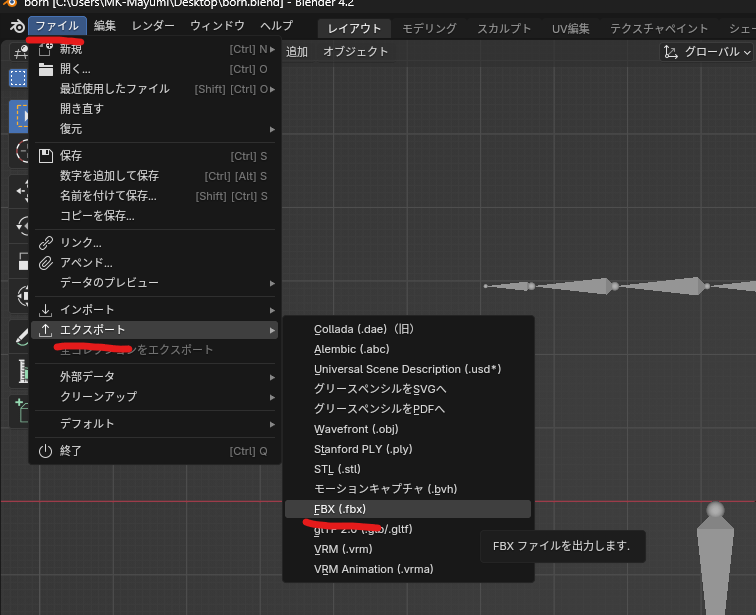Click the import arrow icon beside インポート

[x=45, y=310]
